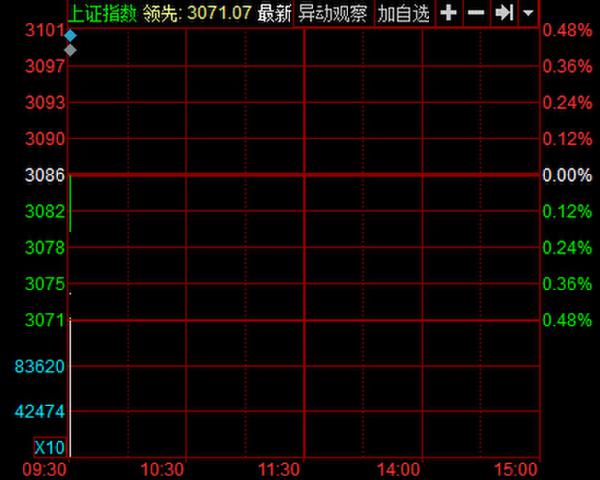Select the 上证指数 title label
600x480 pixels.
[x=101, y=13]
